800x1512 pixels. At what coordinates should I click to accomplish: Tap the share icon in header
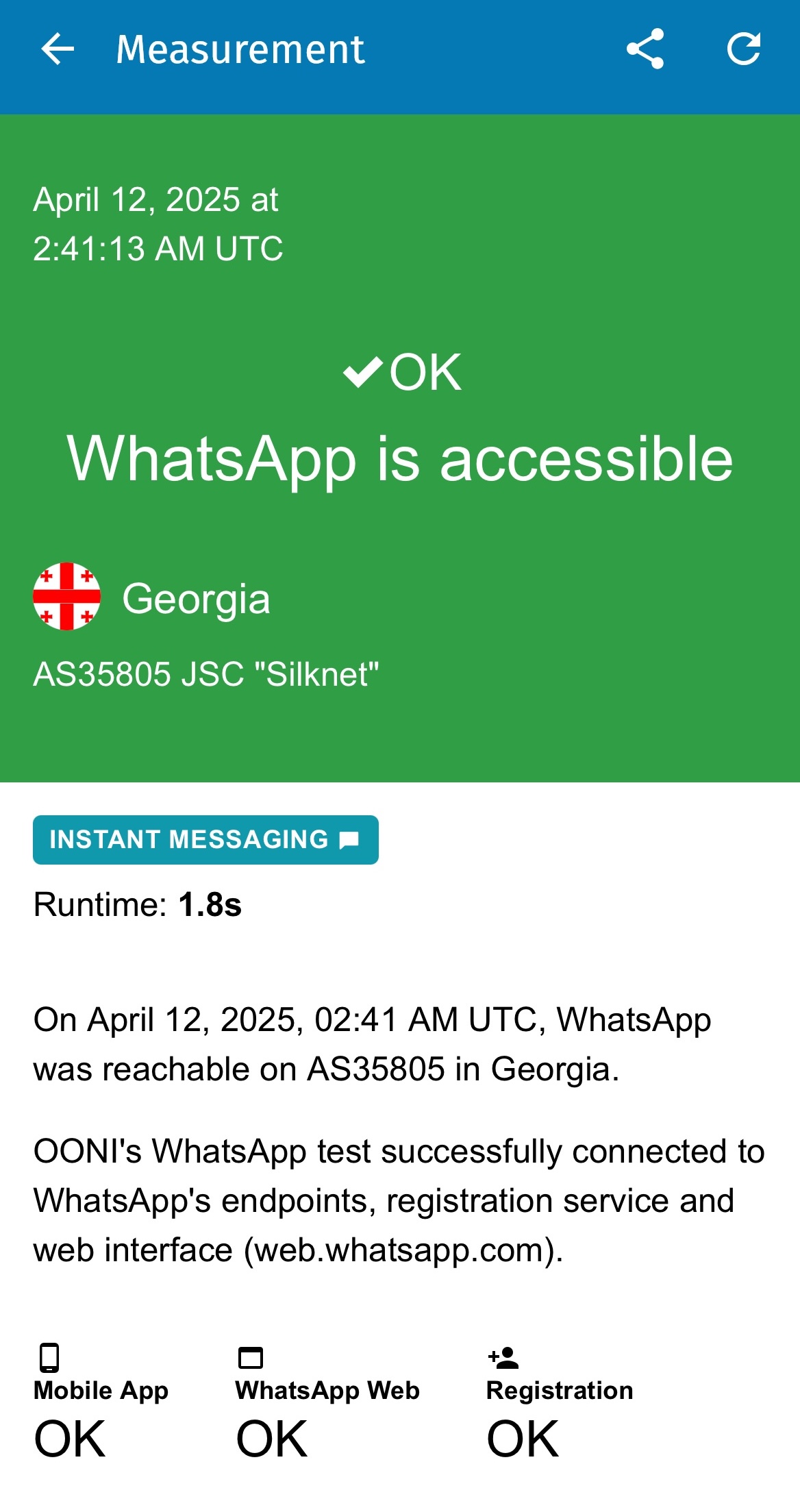(x=645, y=49)
